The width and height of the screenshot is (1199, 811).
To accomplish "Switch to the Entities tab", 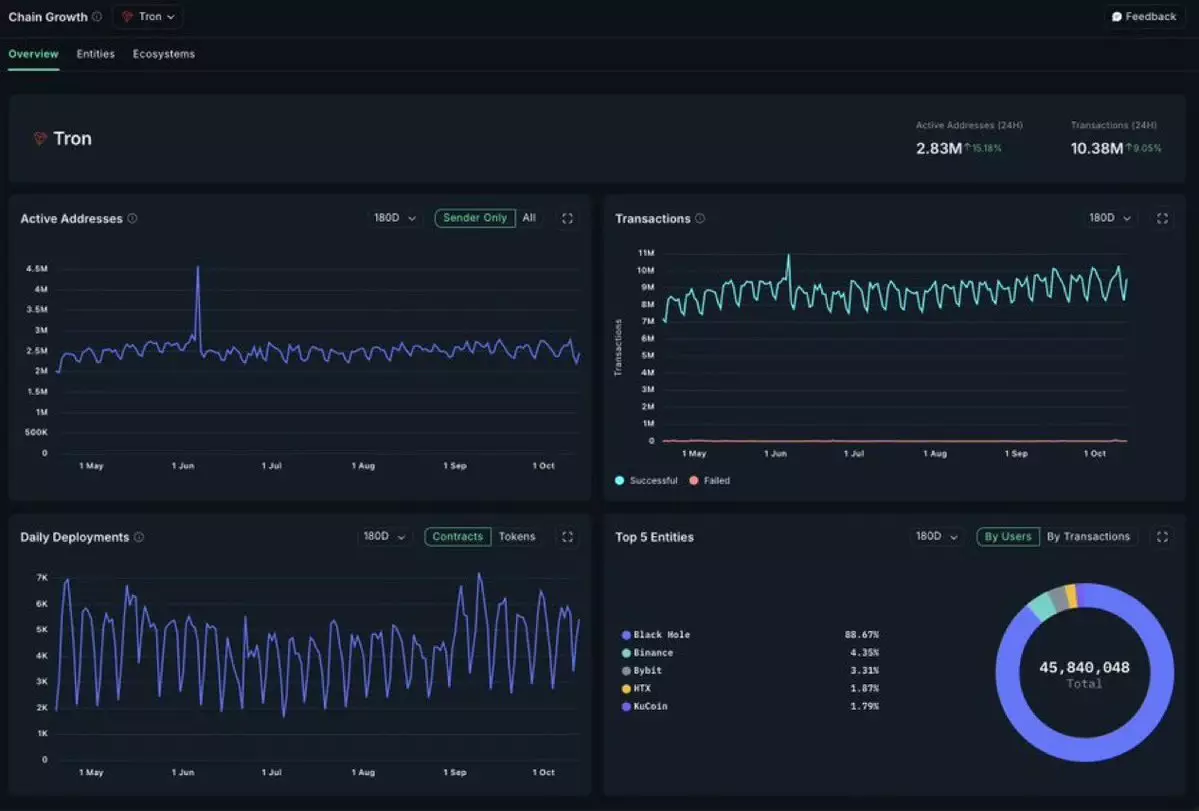I will 96,54.
